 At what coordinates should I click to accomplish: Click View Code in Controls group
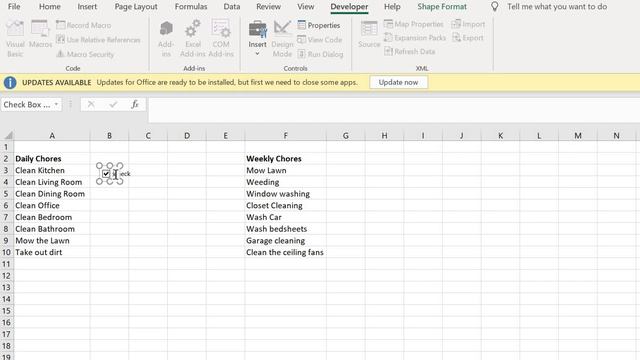tap(320, 40)
